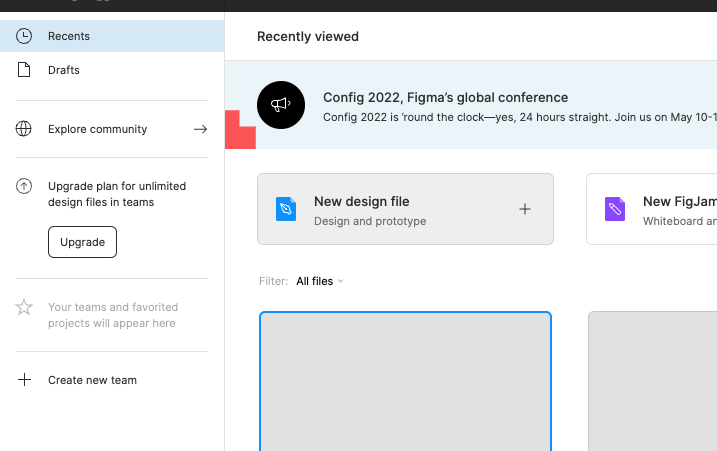Click the blue design file pen icon
The width and height of the screenshot is (717, 451).
[x=286, y=209]
